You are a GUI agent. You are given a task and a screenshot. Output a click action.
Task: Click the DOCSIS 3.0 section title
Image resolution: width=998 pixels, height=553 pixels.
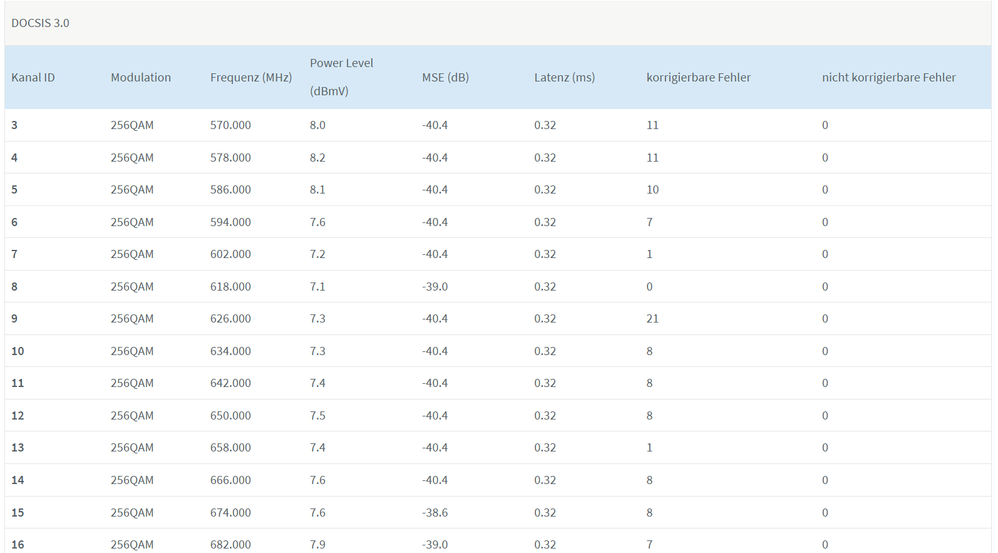coord(41,22)
